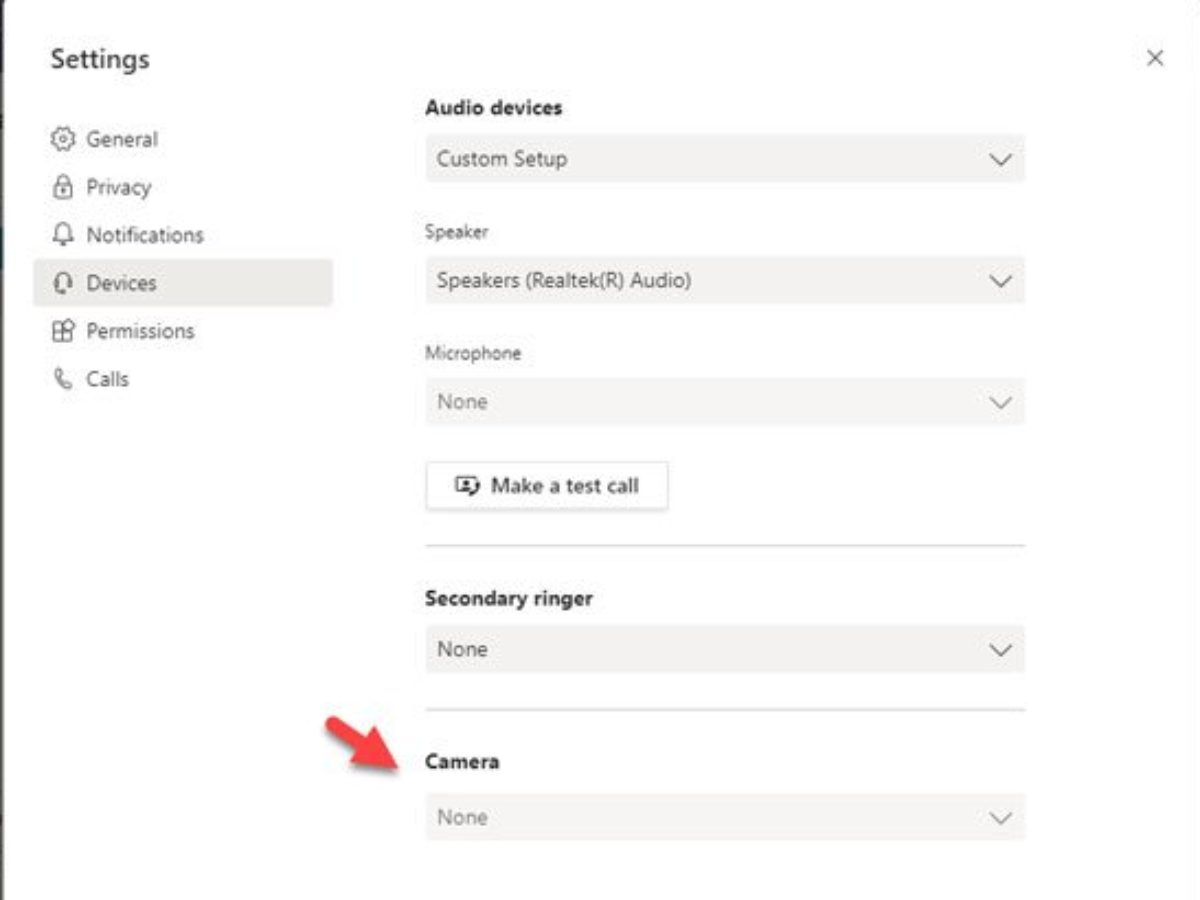
Task: Open the Speaker dropdown chevron
Action: pos(1000,281)
